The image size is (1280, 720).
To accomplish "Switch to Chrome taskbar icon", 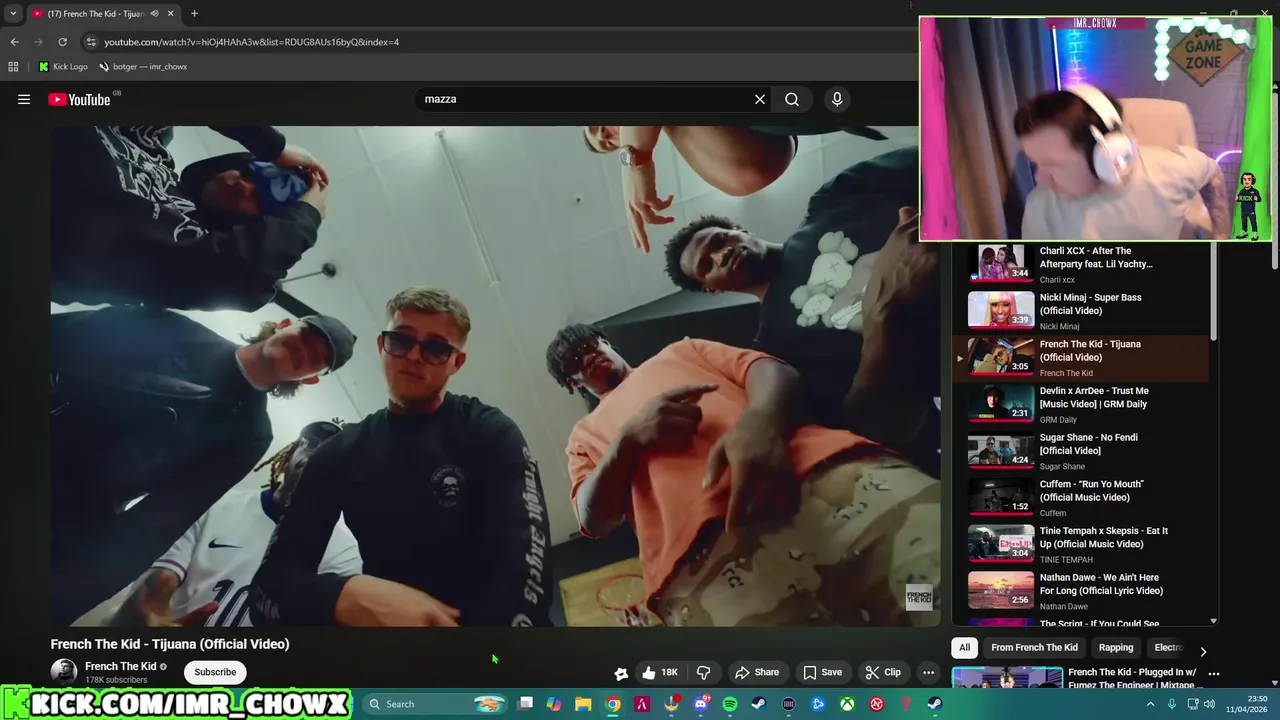I will (x=613, y=704).
